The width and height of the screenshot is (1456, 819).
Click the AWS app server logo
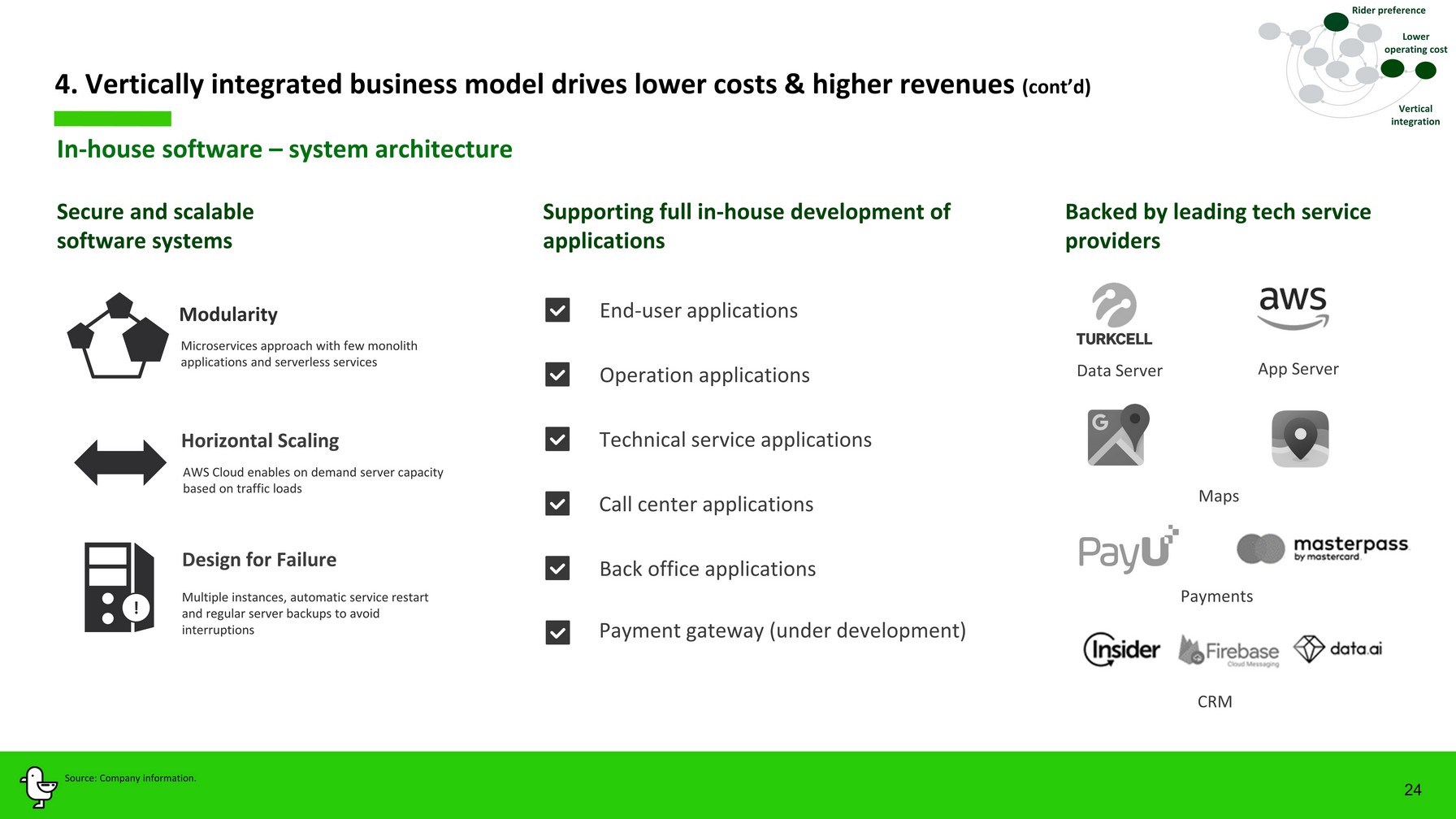[x=1293, y=307]
